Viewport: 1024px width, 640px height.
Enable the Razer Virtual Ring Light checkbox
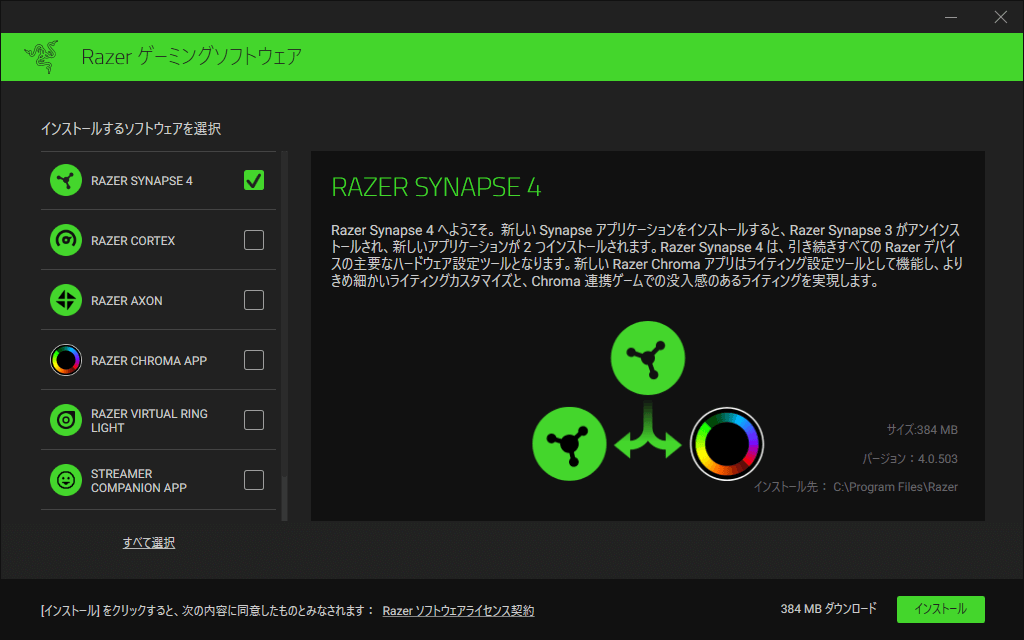tap(254, 420)
